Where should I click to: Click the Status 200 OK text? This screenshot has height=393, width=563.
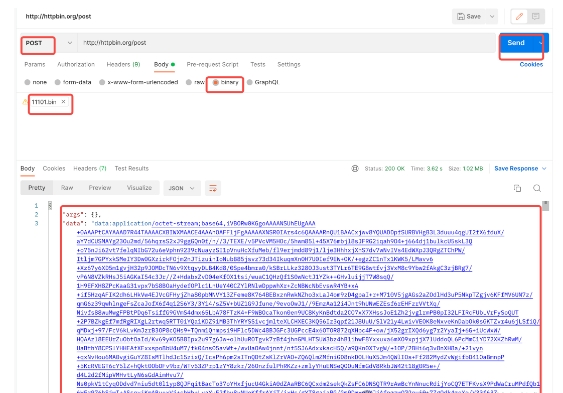(384, 169)
